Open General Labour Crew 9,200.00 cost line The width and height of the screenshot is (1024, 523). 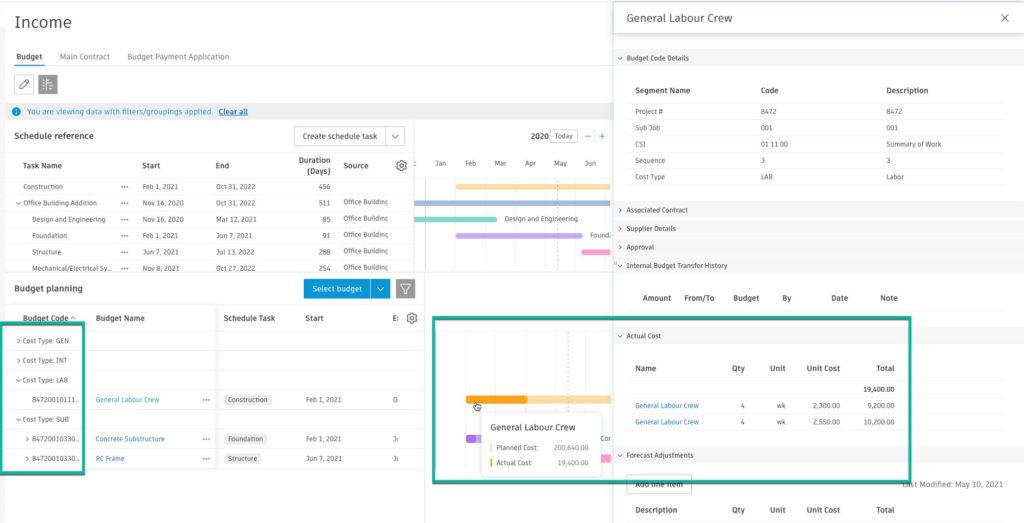pyautogui.click(x=667, y=405)
